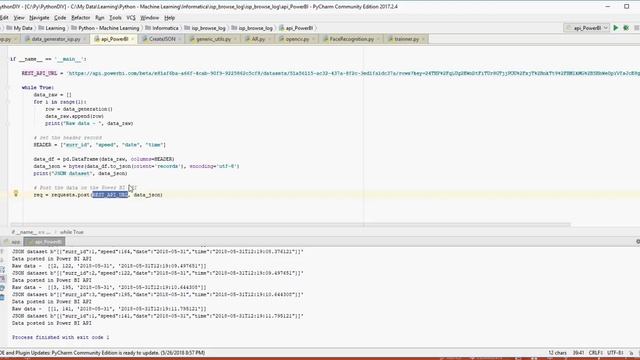Select the api_PowerBI editor tab
This screenshot has height=360, width=640.
click(x=114, y=39)
